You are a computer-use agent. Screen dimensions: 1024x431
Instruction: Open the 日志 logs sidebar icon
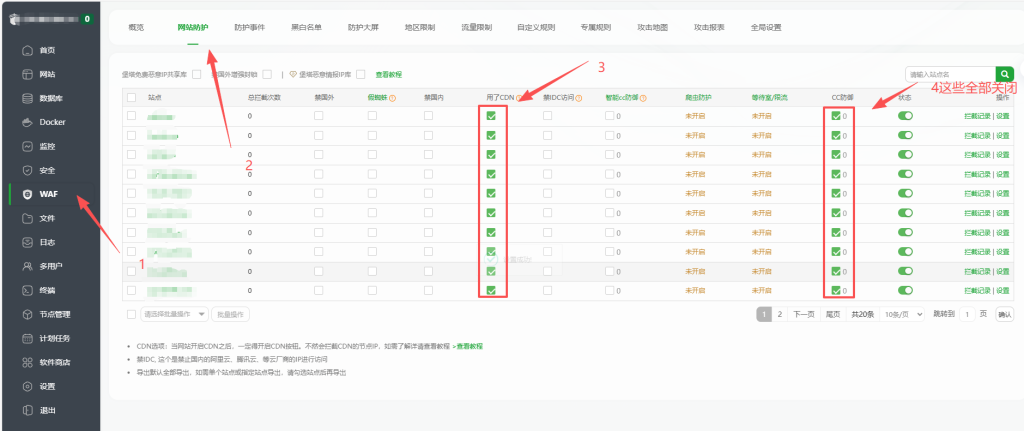(27, 242)
